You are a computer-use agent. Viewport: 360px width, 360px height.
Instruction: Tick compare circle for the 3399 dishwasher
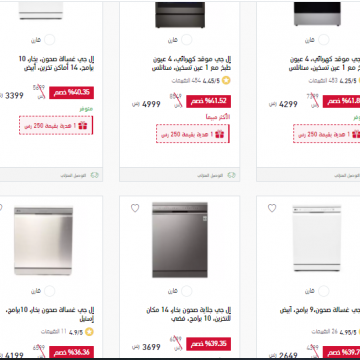[49, 40]
